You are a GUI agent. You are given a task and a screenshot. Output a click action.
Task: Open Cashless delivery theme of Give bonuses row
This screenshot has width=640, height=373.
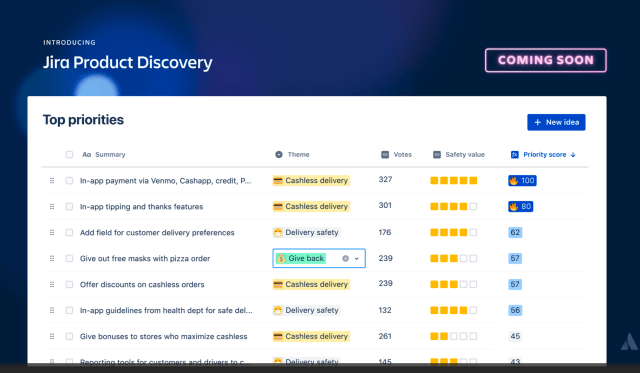(x=311, y=336)
